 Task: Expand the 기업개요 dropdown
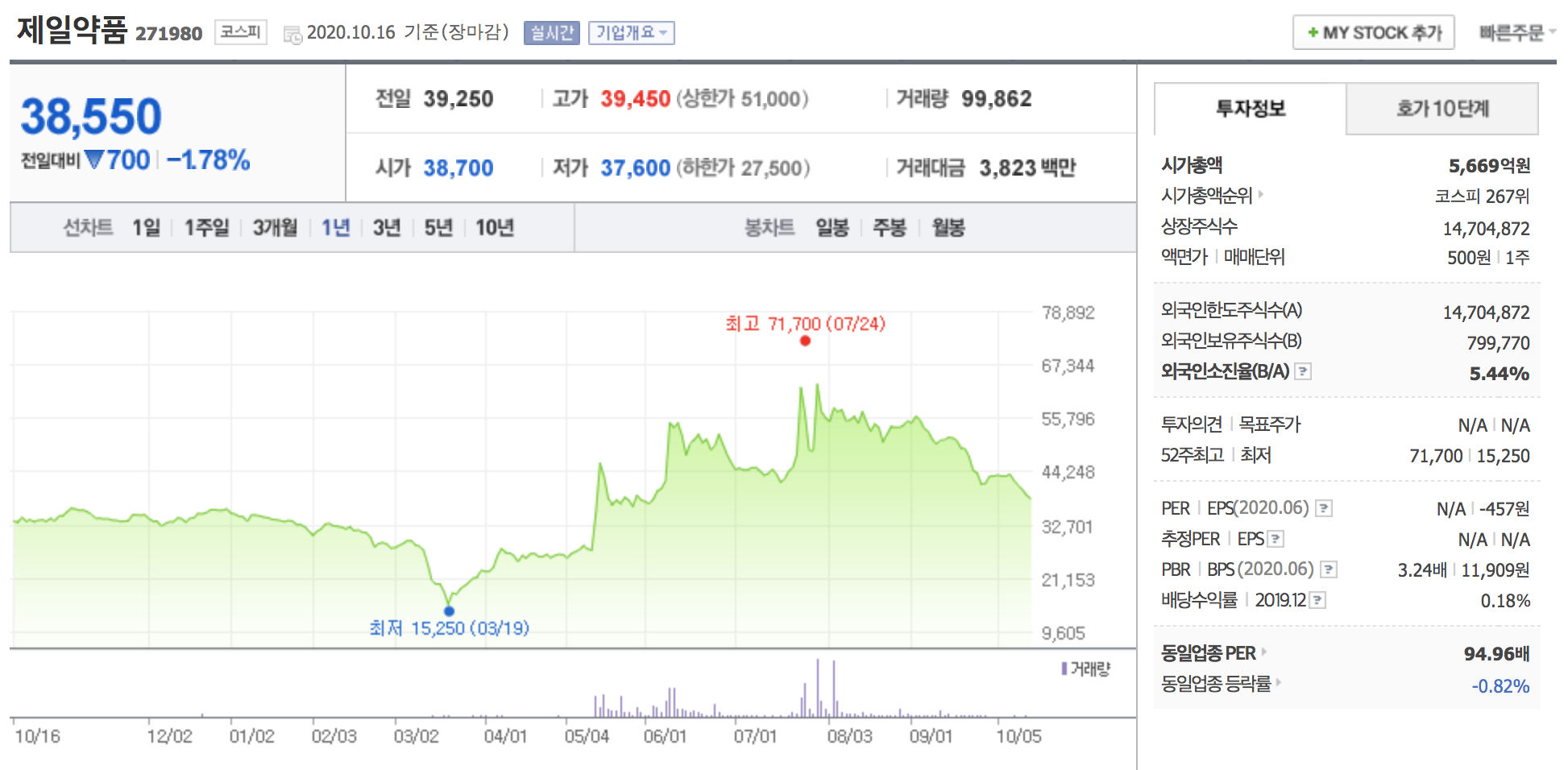coord(631,33)
